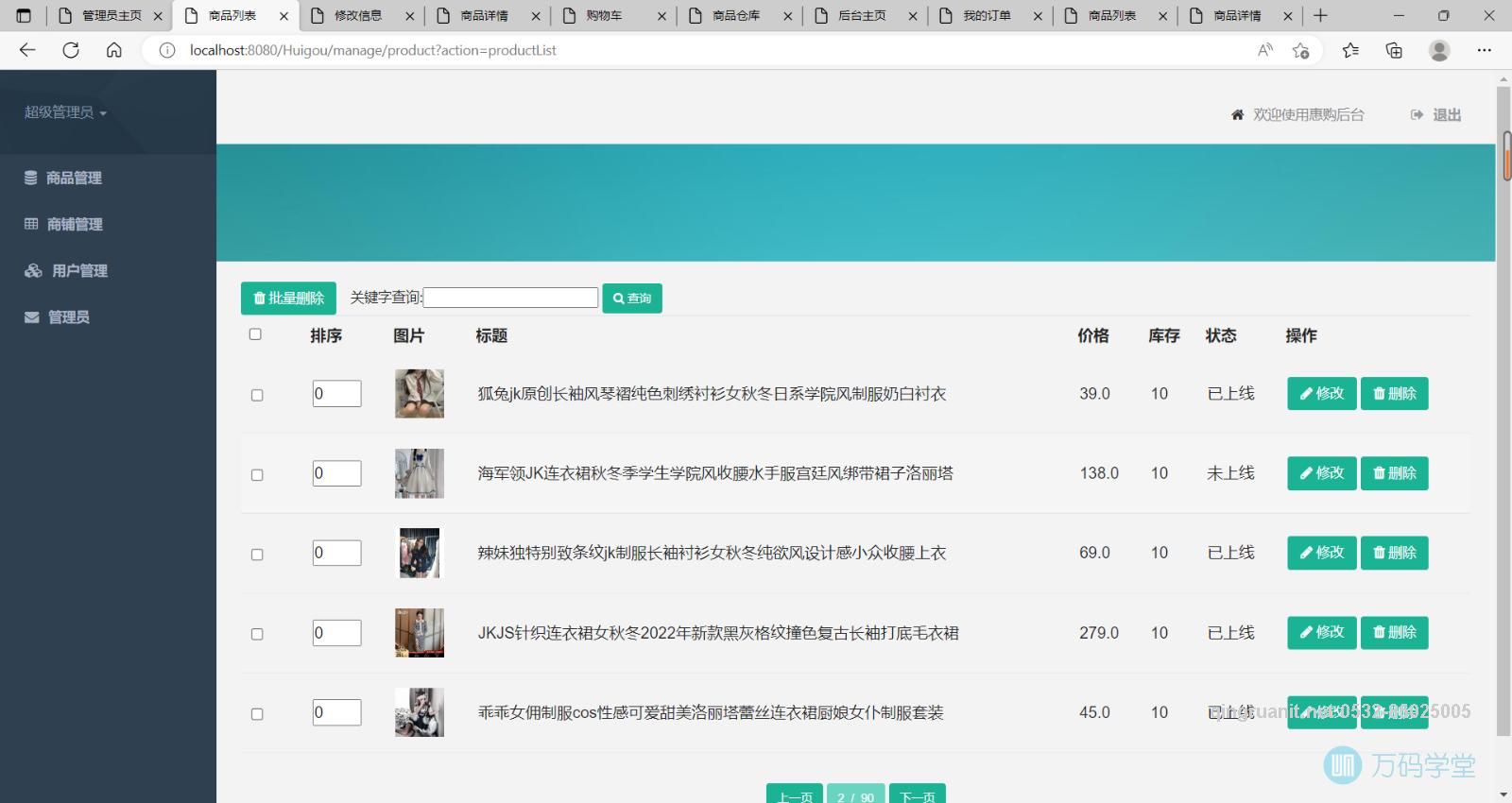Click 删除 for the 279.0 priced product
Viewport: 1512px width, 803px height.
point(1395,633)
